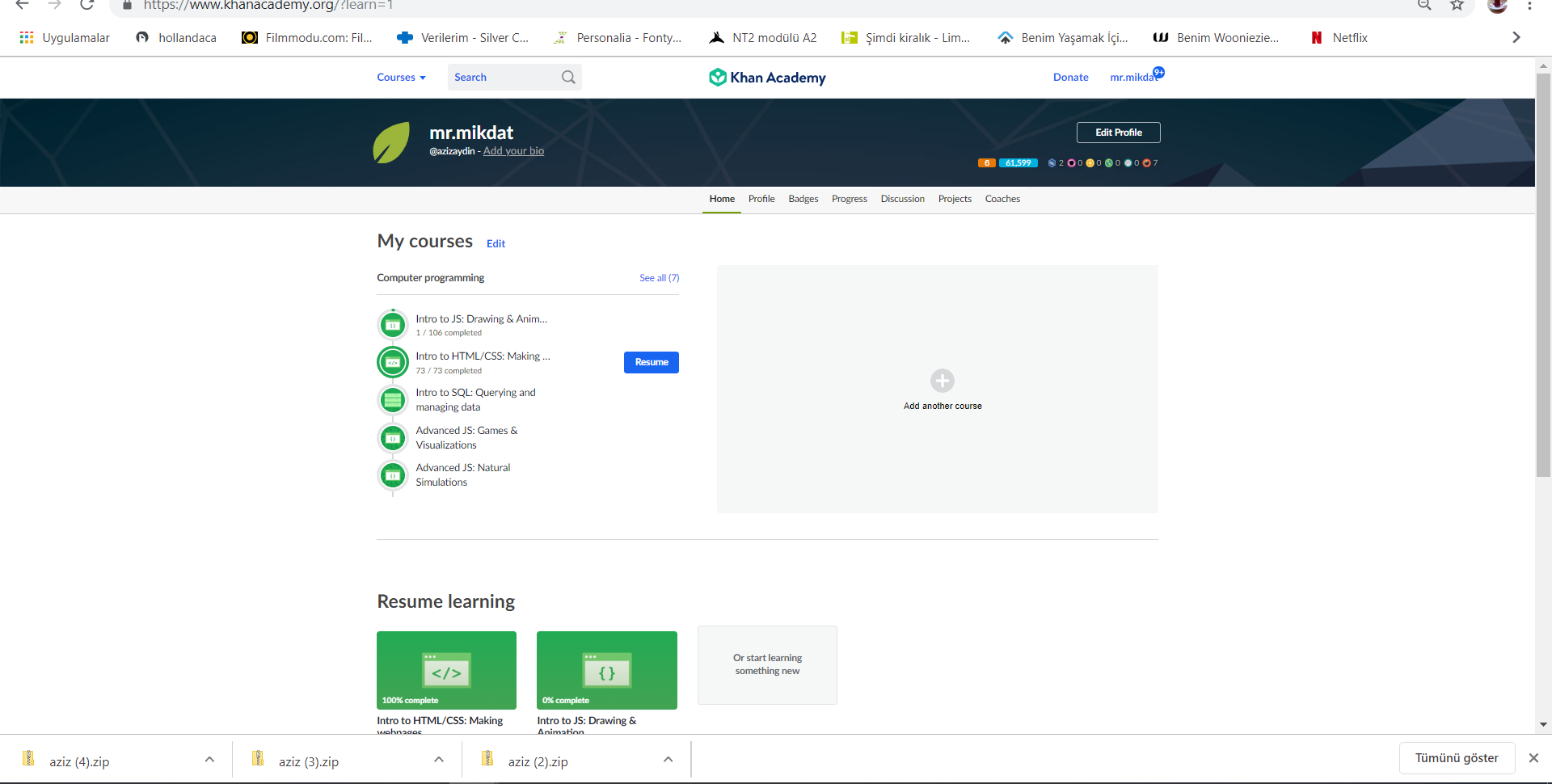The height and width of the screenshot is (784, 1552).
Task: Click the bookmark star icon
Action: tap(1457, 5)
